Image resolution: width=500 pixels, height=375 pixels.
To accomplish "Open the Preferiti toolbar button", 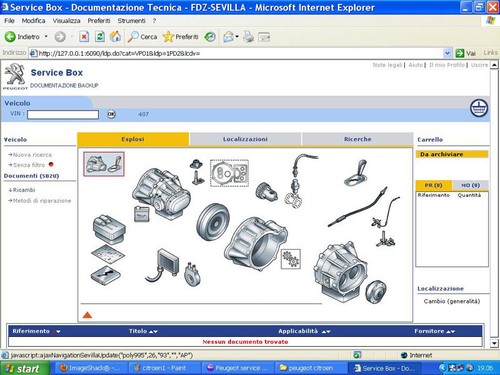I will coord(181,37).
